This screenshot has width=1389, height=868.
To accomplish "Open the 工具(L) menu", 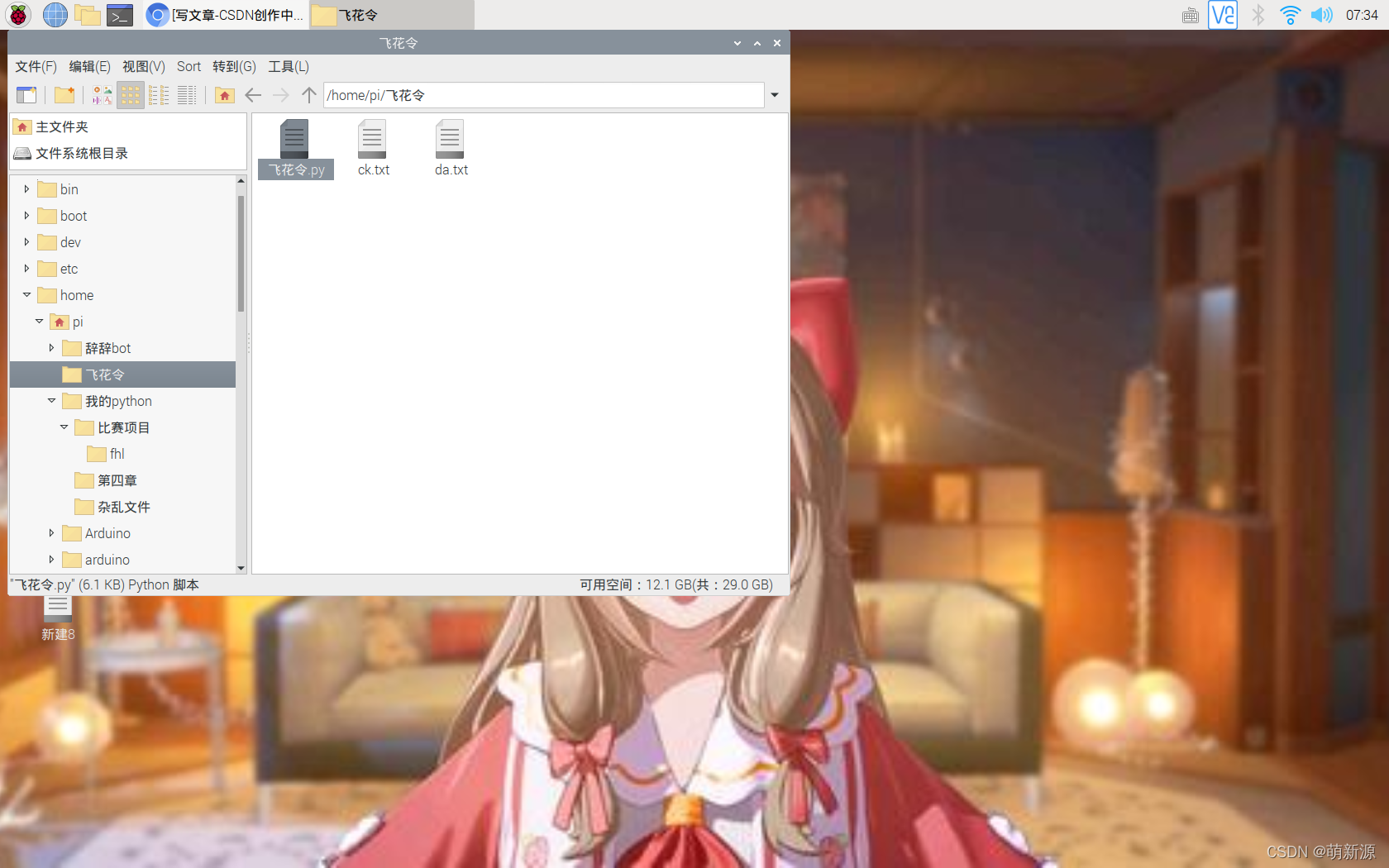I will coord(289,67).
